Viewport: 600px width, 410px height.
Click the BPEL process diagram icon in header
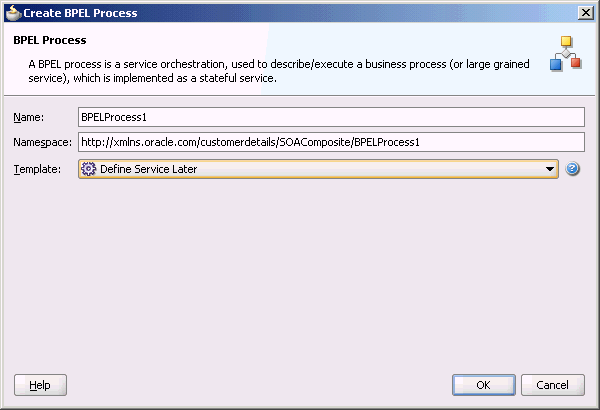pyautogui.click(x=566, y=54)
